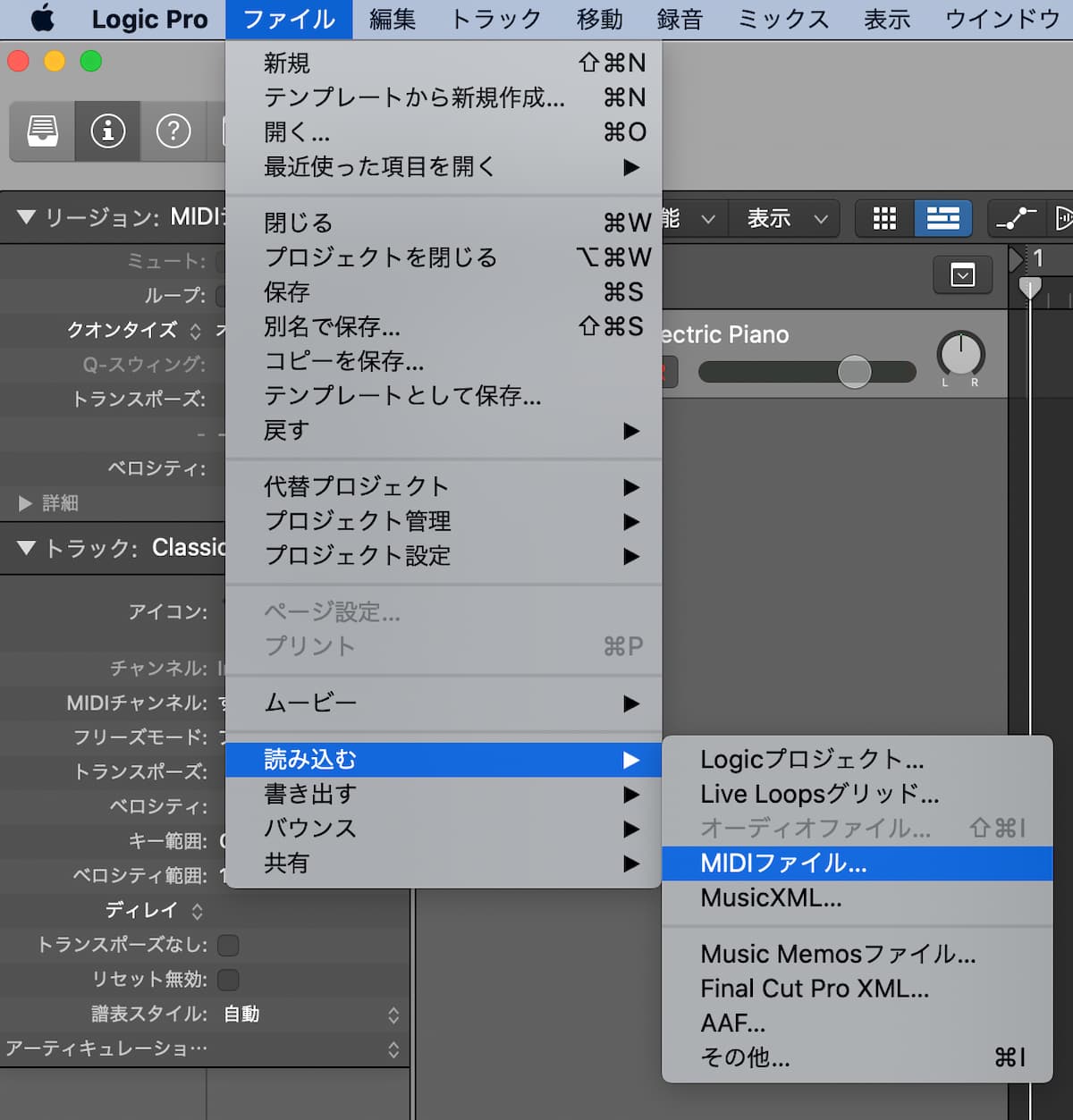This screenshot has height=1120, width=1073.
Task: Open the クオンタイズ popup arrows
Action: pyautogui.click(x=196, y=331)
